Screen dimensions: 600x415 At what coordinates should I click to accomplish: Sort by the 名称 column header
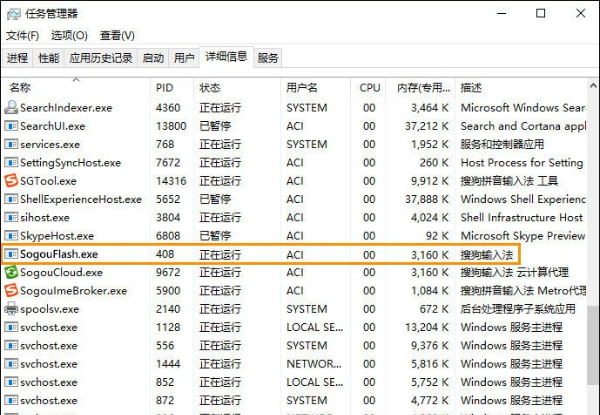click(x=76, y=88)
